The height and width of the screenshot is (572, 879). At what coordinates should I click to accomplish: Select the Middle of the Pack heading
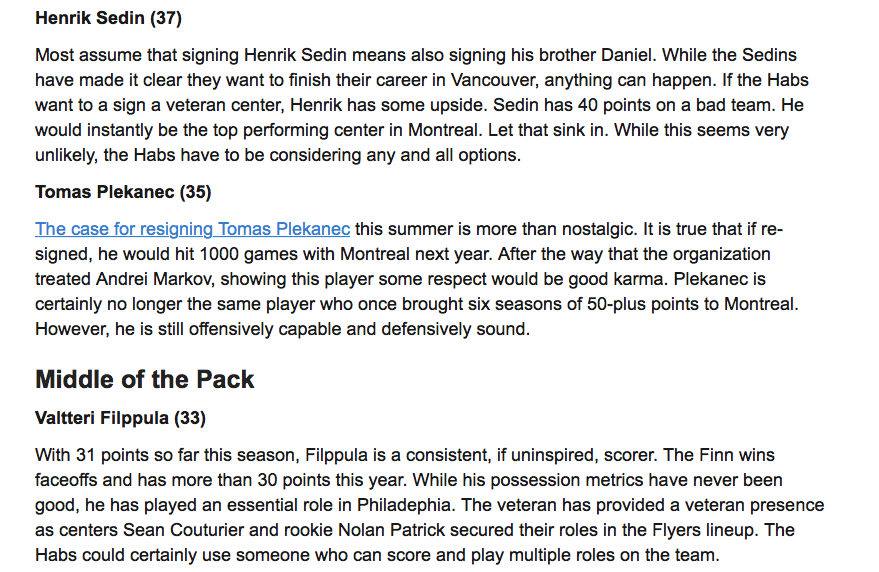tap(145, 379)
